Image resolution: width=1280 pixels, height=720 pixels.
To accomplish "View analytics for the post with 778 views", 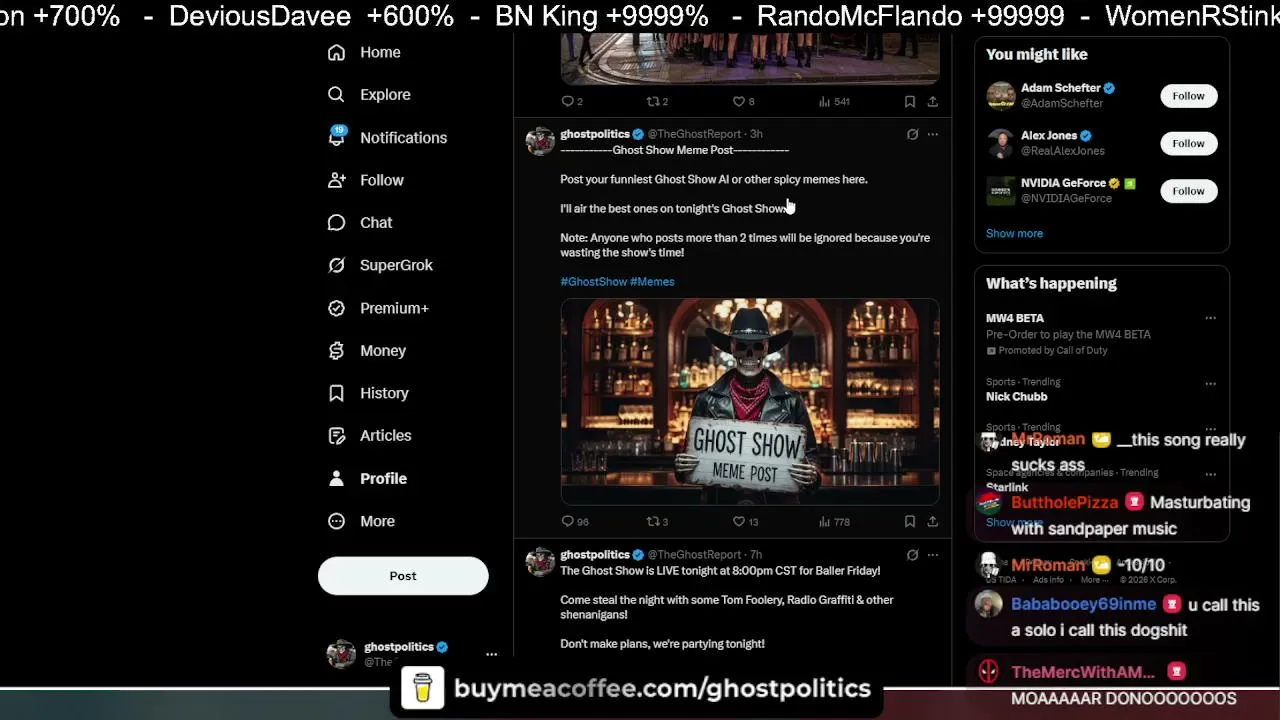I will 834,521.
